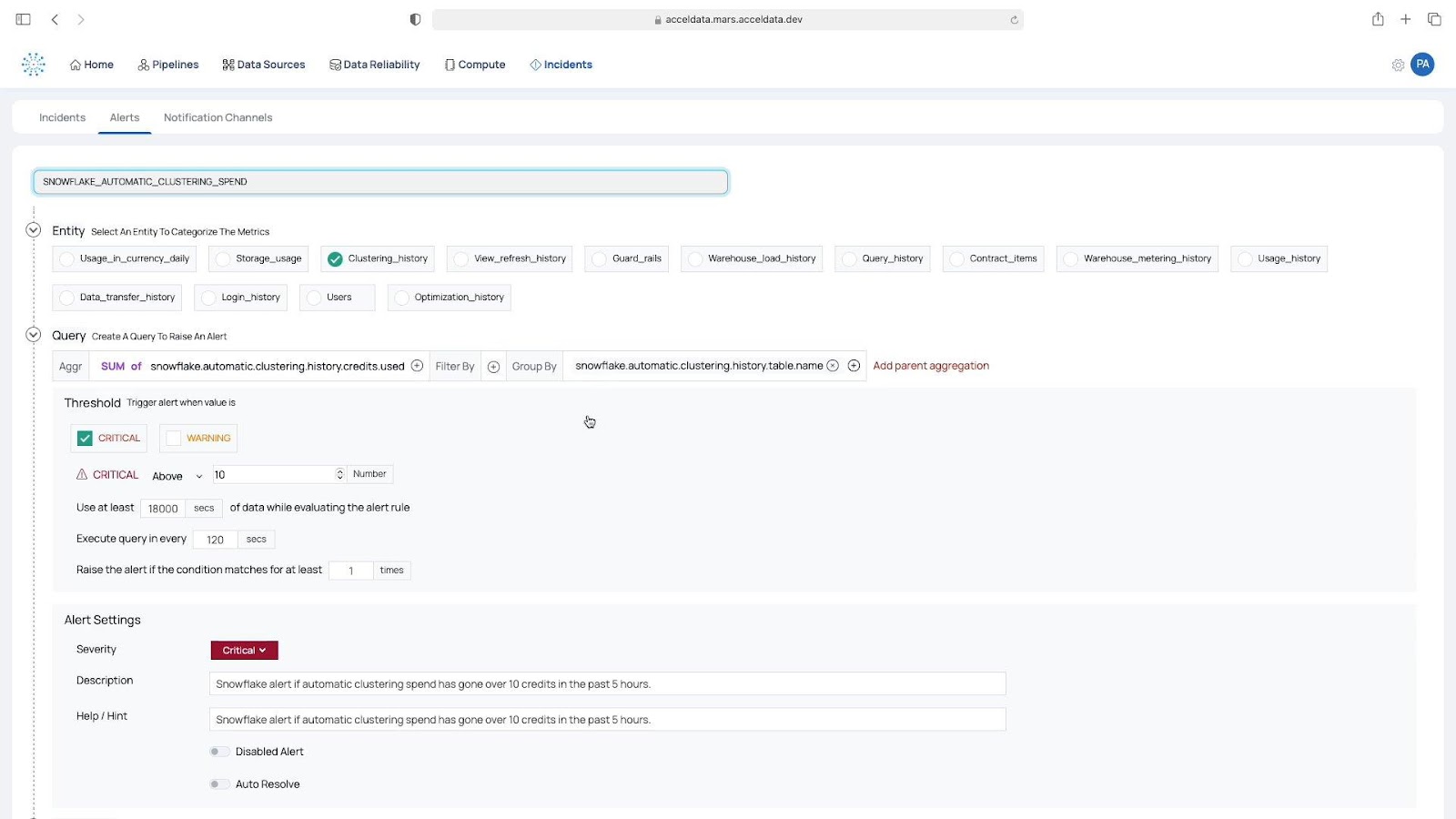Collapse the Entity section
Viewport: 1456px width, 819px height.
(x=34, y=230)
